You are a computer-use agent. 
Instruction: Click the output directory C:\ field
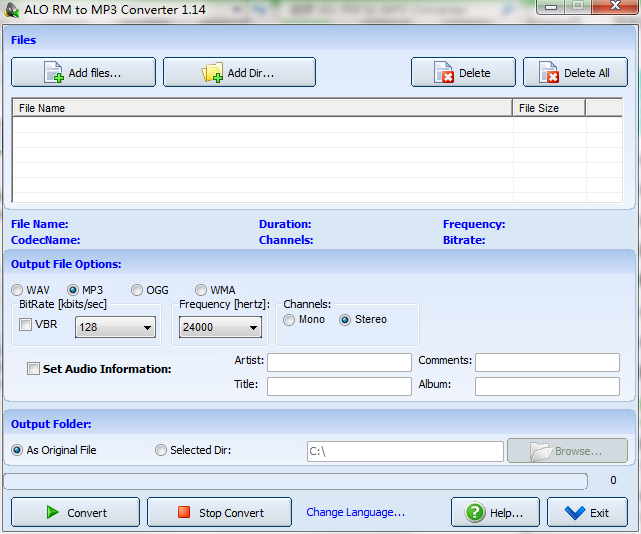405,451
